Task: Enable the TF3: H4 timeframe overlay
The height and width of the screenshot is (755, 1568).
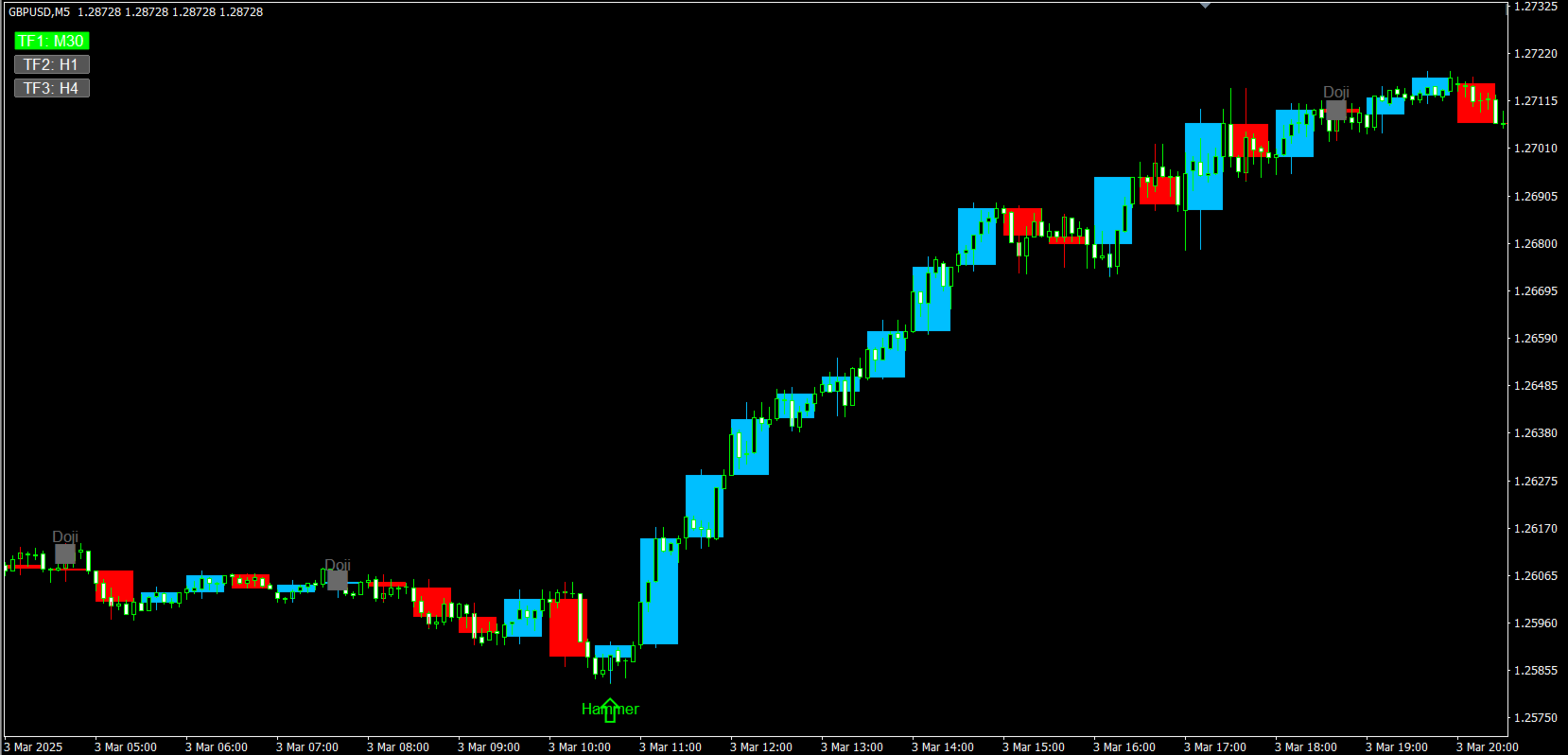Action: (x=51, y=88)
